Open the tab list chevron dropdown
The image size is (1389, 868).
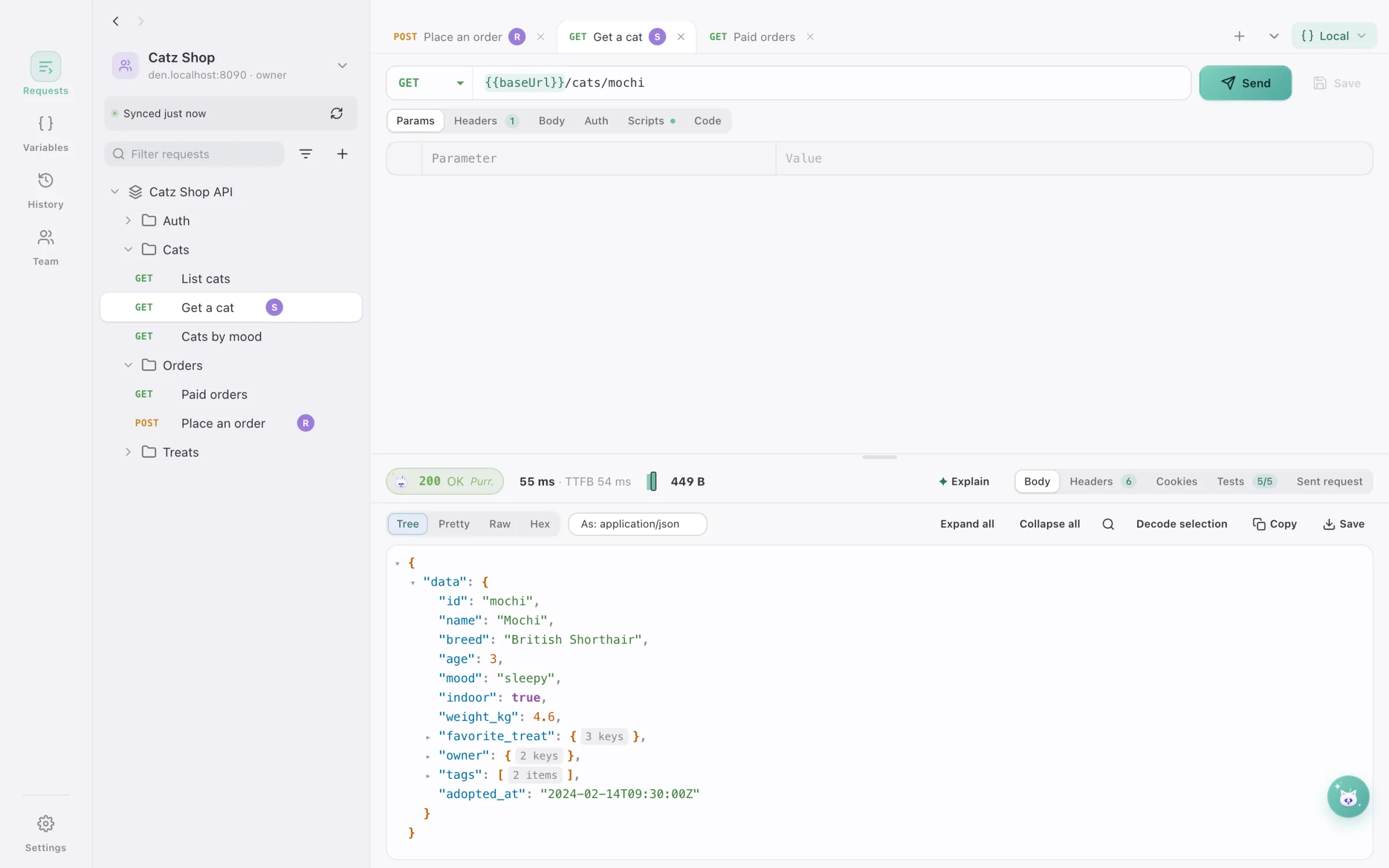tap(1274, 36)
